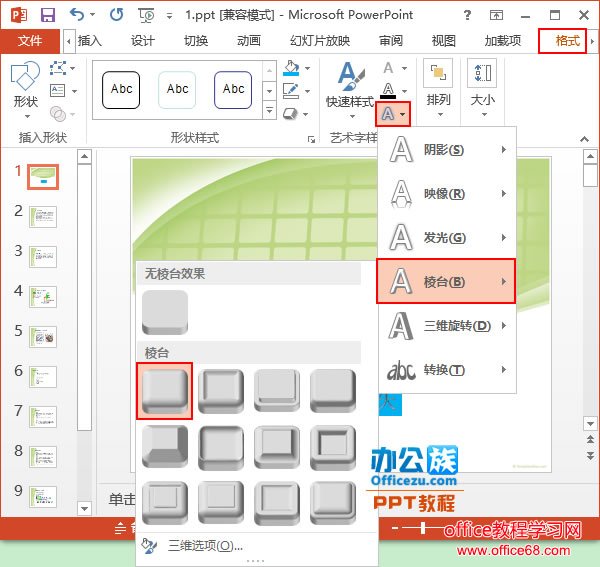This screenshot has width=600, height=567.
Task: Click the Text Effects A icon
Action: point(388,114)
